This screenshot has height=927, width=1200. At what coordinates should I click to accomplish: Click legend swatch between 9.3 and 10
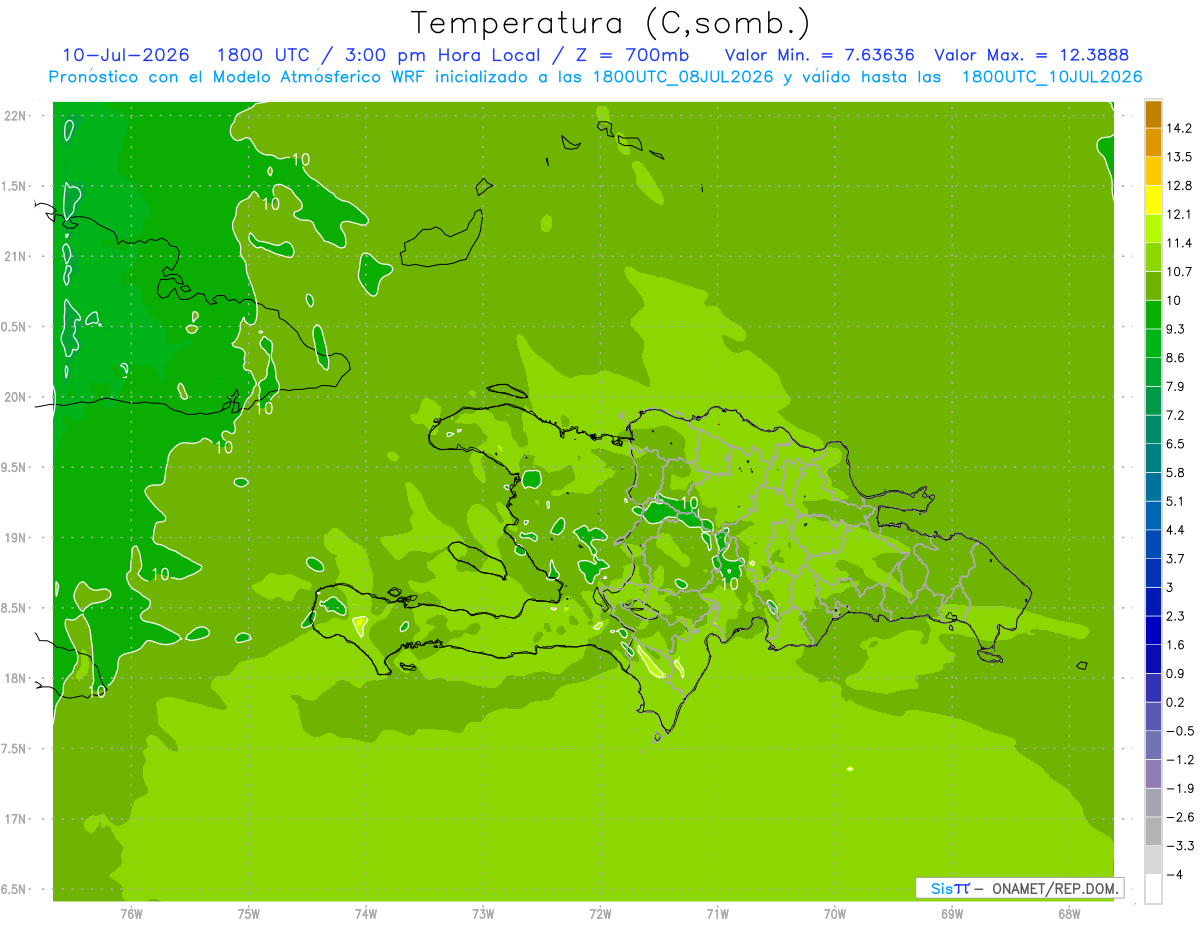click(x=1153, y=315)
